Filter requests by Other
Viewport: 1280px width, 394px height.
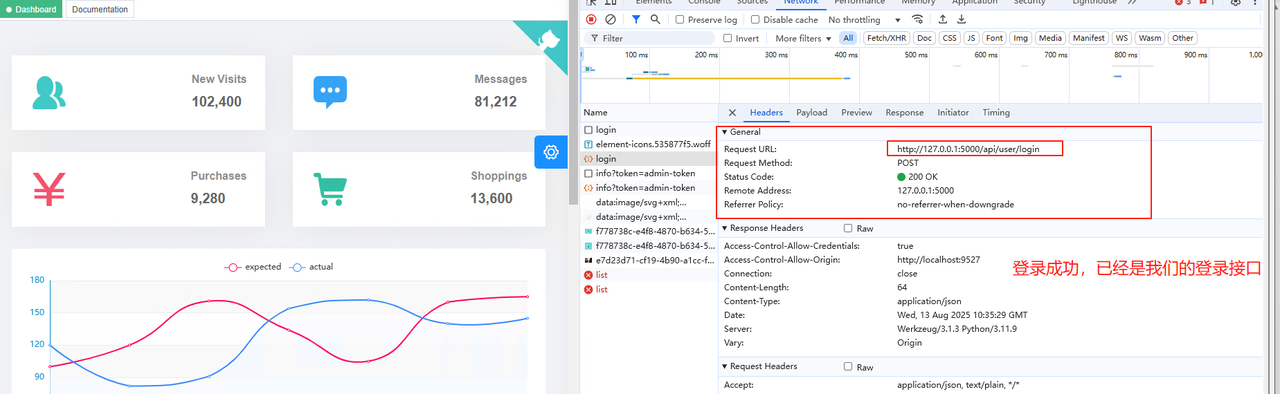(x=1183, y=38)
